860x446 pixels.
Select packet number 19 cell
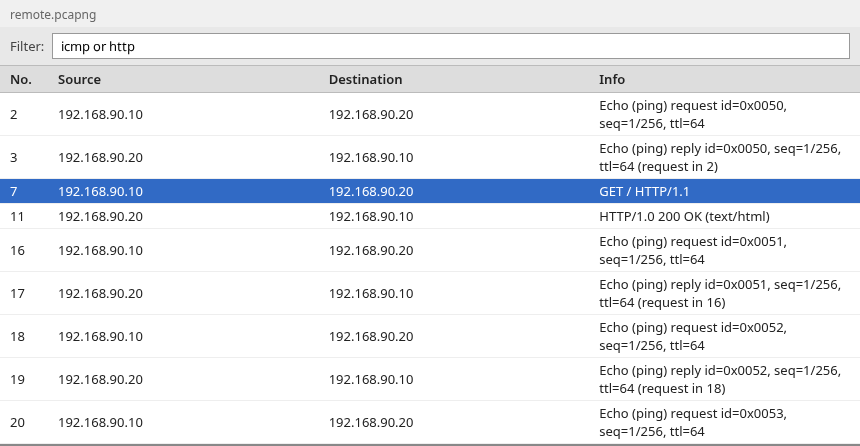click(x=18, y=379)
